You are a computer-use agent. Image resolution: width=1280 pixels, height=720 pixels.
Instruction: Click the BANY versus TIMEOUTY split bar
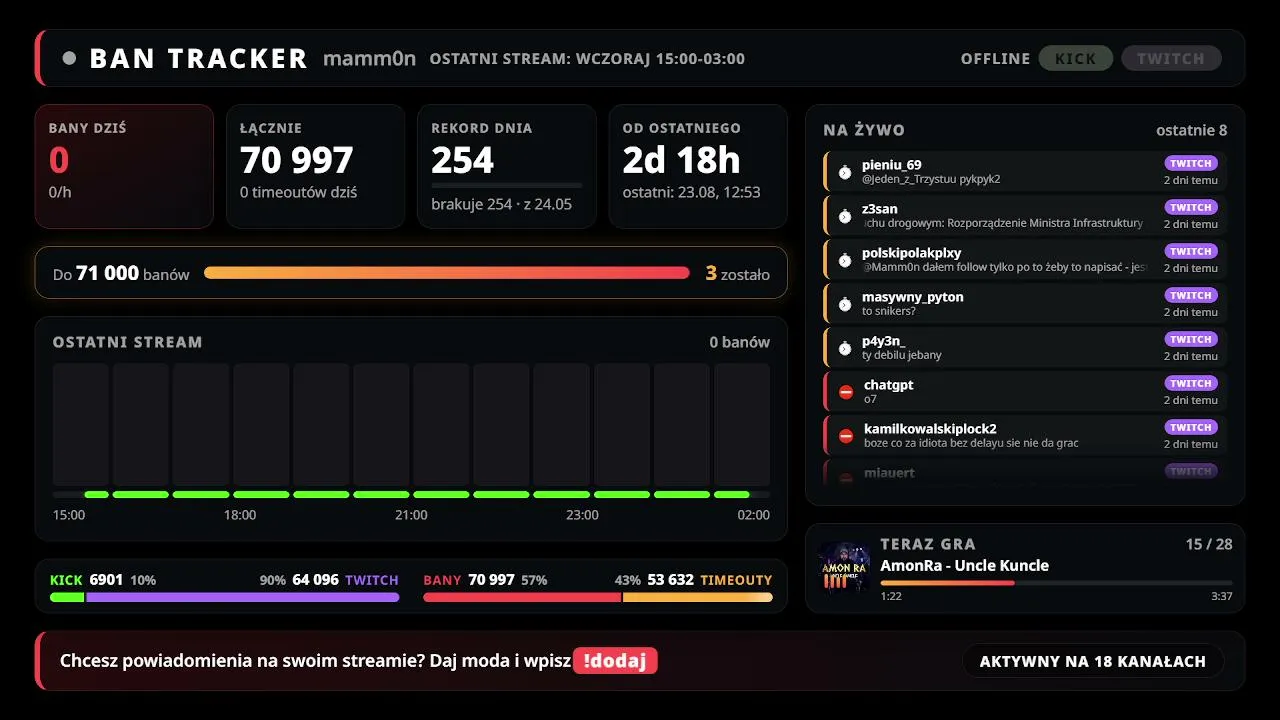point(598,597)
